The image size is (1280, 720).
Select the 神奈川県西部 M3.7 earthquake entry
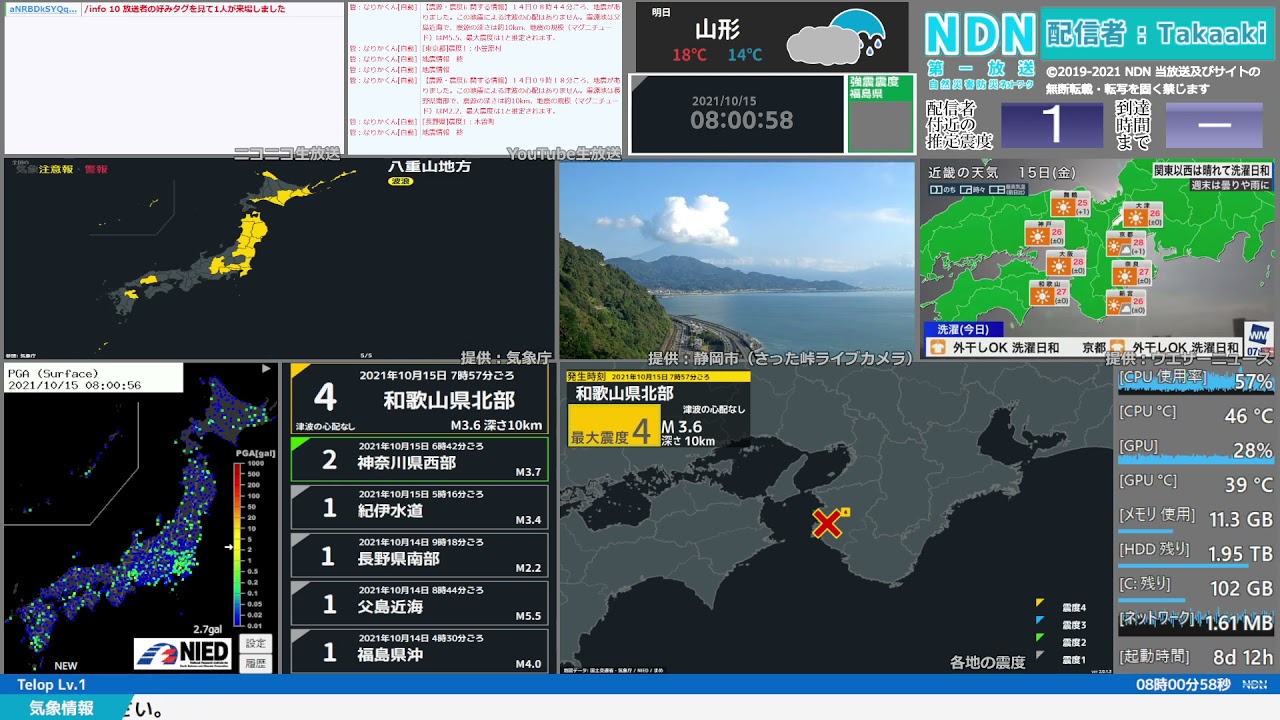(x=419, y=461)
